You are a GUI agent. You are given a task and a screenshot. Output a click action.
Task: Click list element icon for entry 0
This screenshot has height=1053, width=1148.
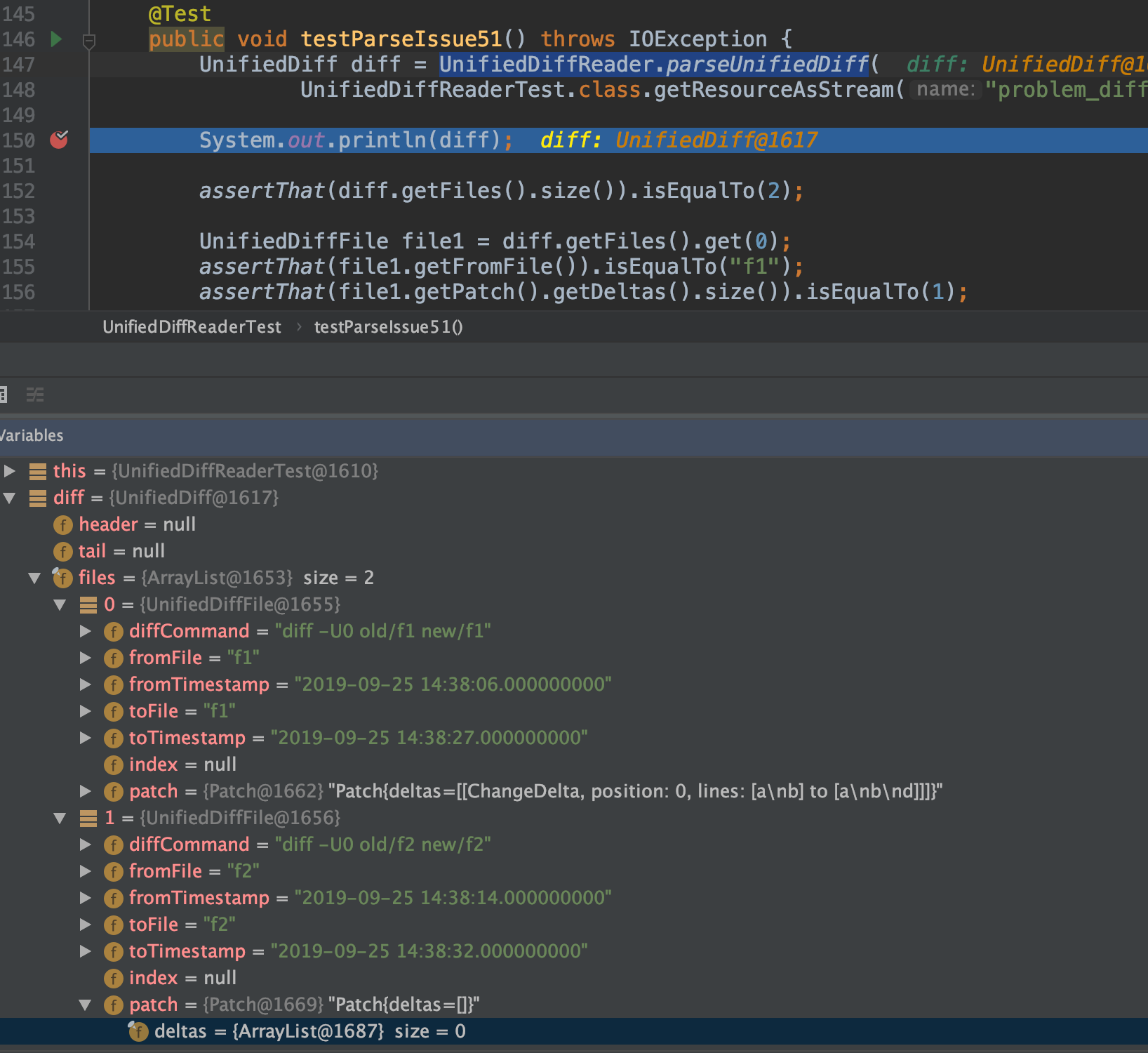coord(88,604)
